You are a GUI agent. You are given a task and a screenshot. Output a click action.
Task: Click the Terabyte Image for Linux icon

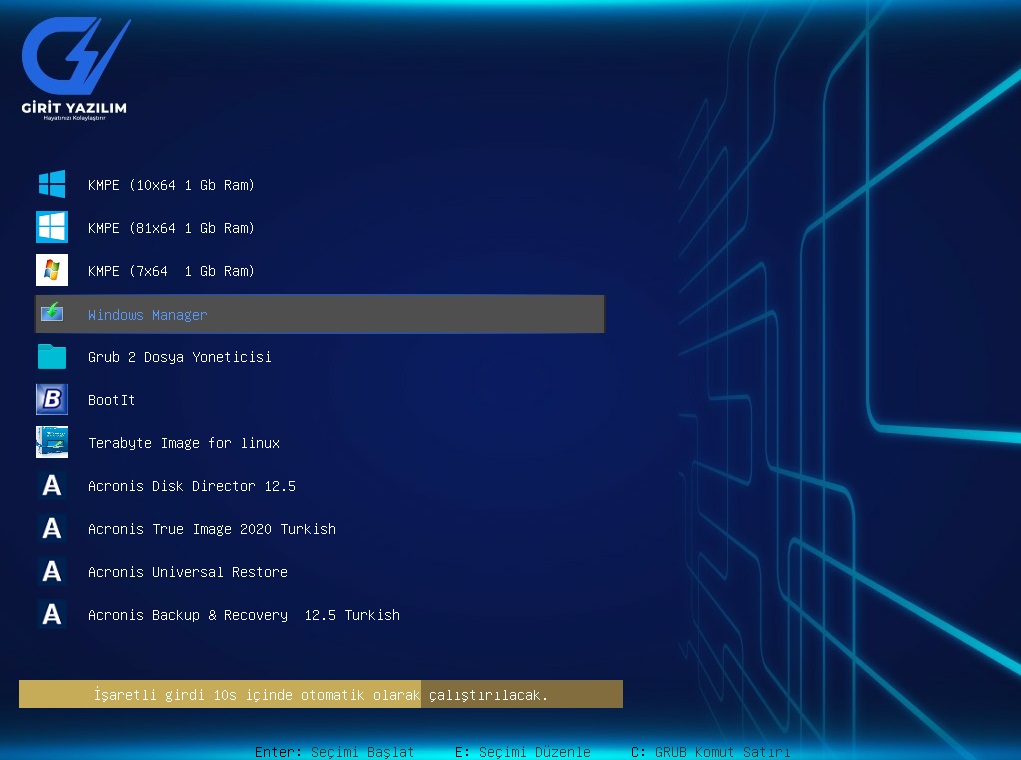pyautogui.click(x=52, y=442)
